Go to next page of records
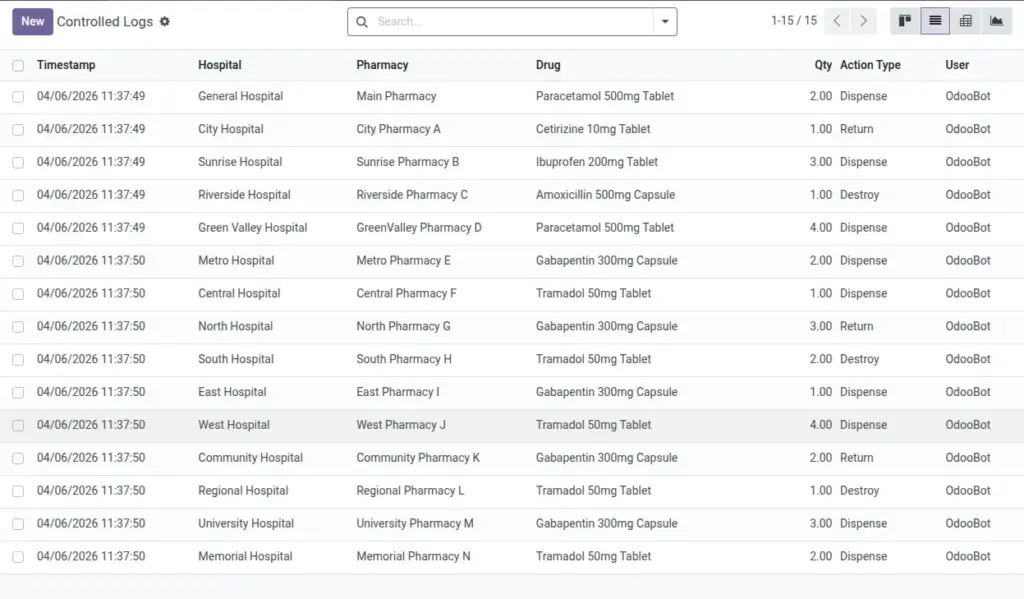The image size is (1024, 599). (863, 21)
